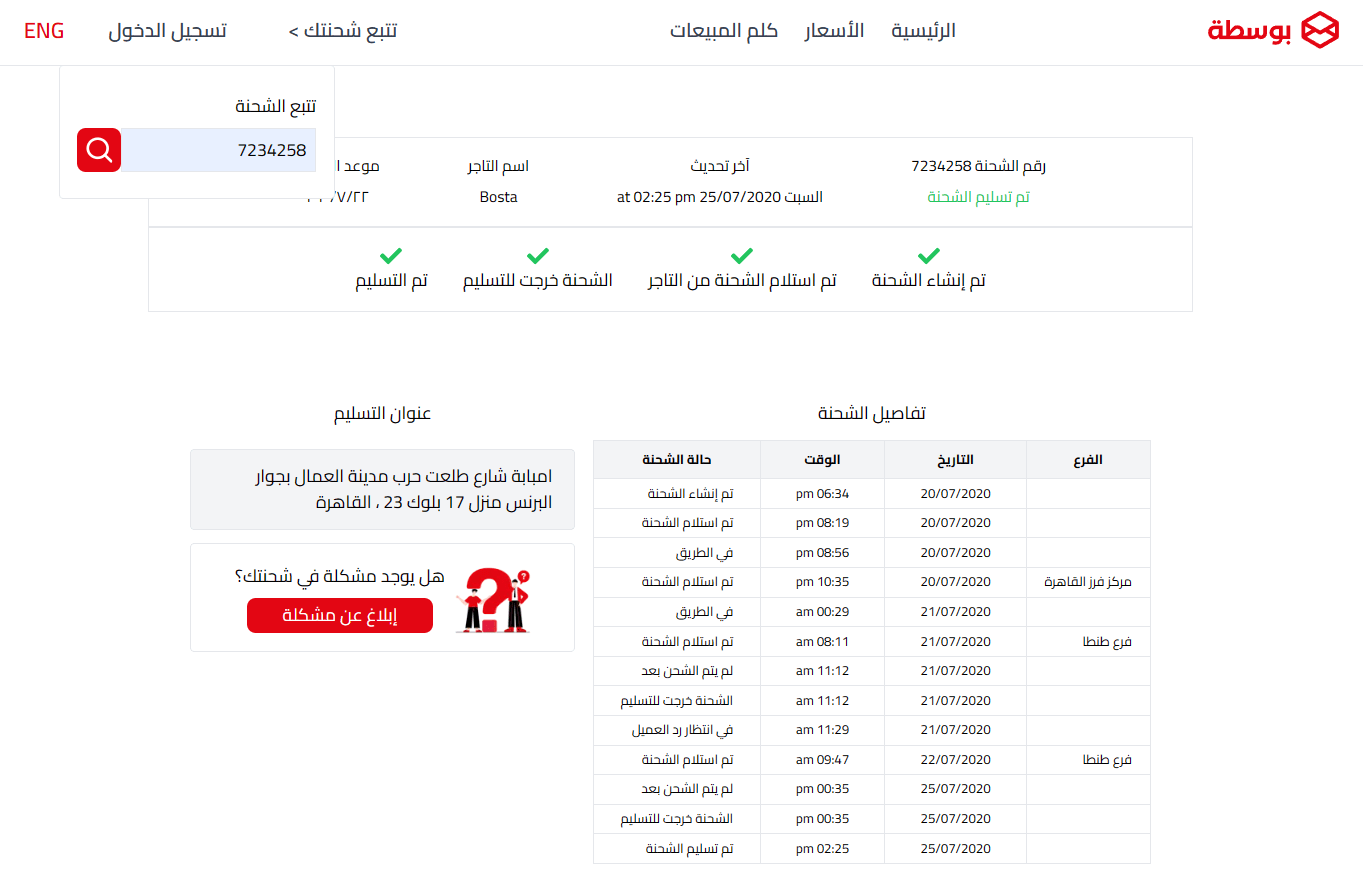Click the green تم تسليم الشحنة status

(978, 197)
